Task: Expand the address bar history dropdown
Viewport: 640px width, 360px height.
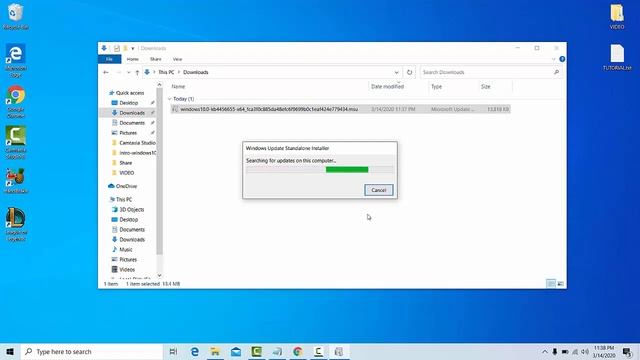Action: 396,72
